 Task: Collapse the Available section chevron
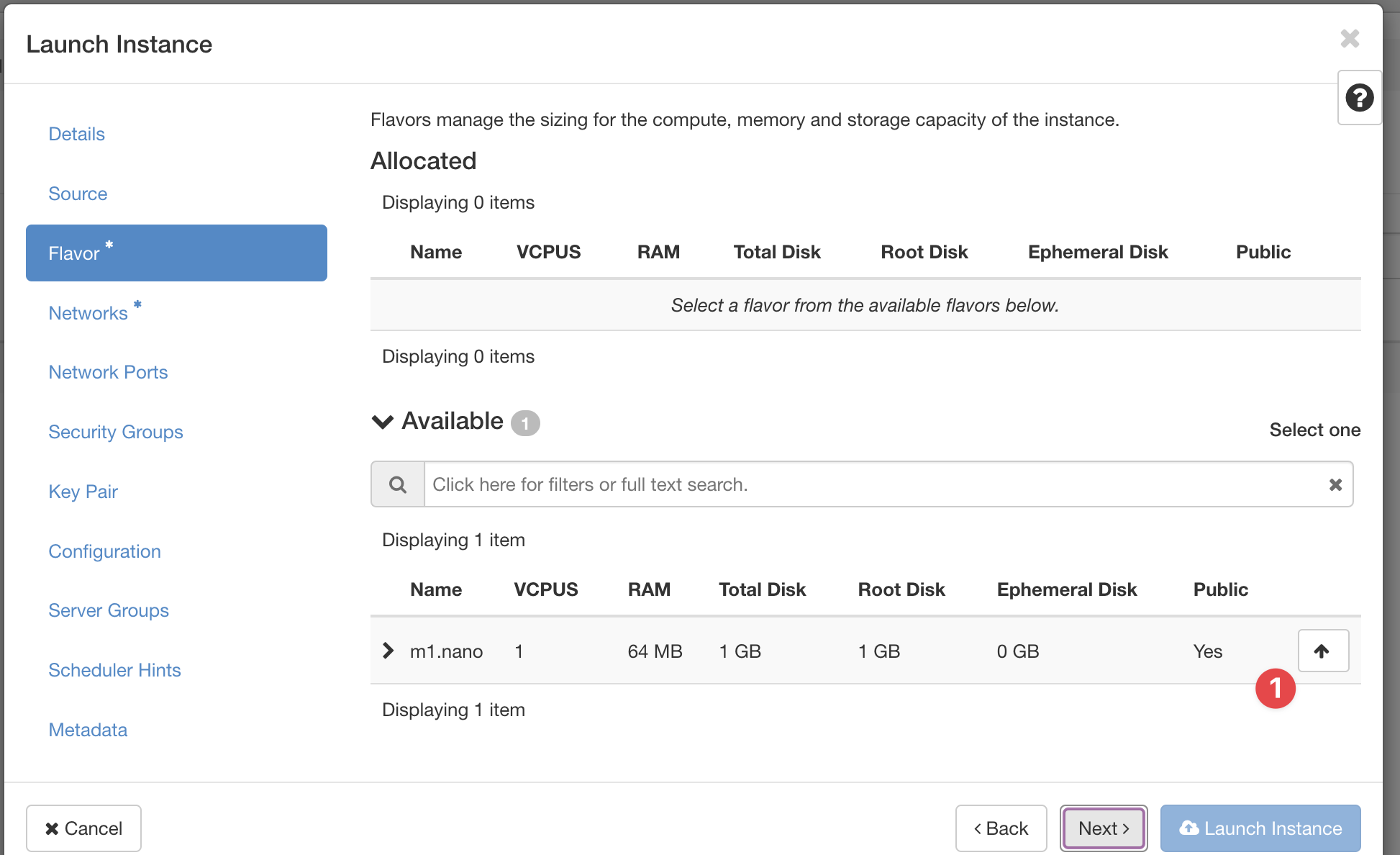click(x=383, y=422)
